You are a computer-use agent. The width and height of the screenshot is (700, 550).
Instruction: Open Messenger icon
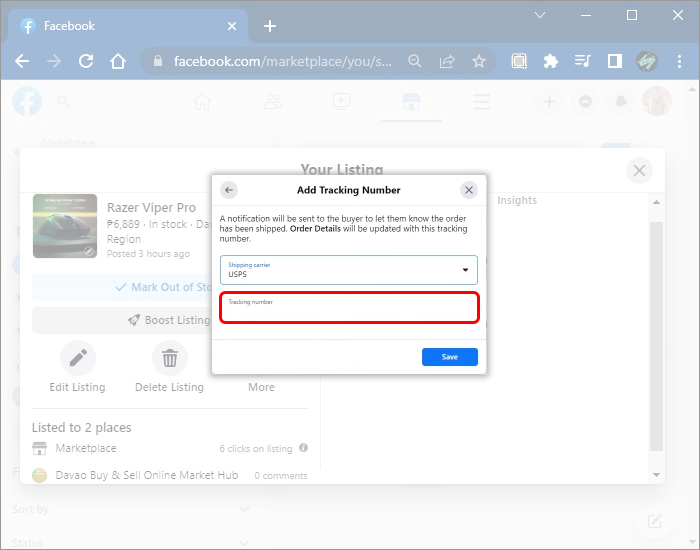(585, 102)
